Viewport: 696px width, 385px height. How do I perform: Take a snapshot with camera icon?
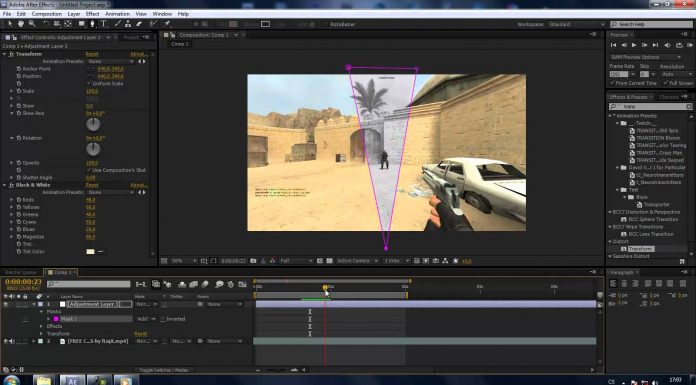(253, 261)
